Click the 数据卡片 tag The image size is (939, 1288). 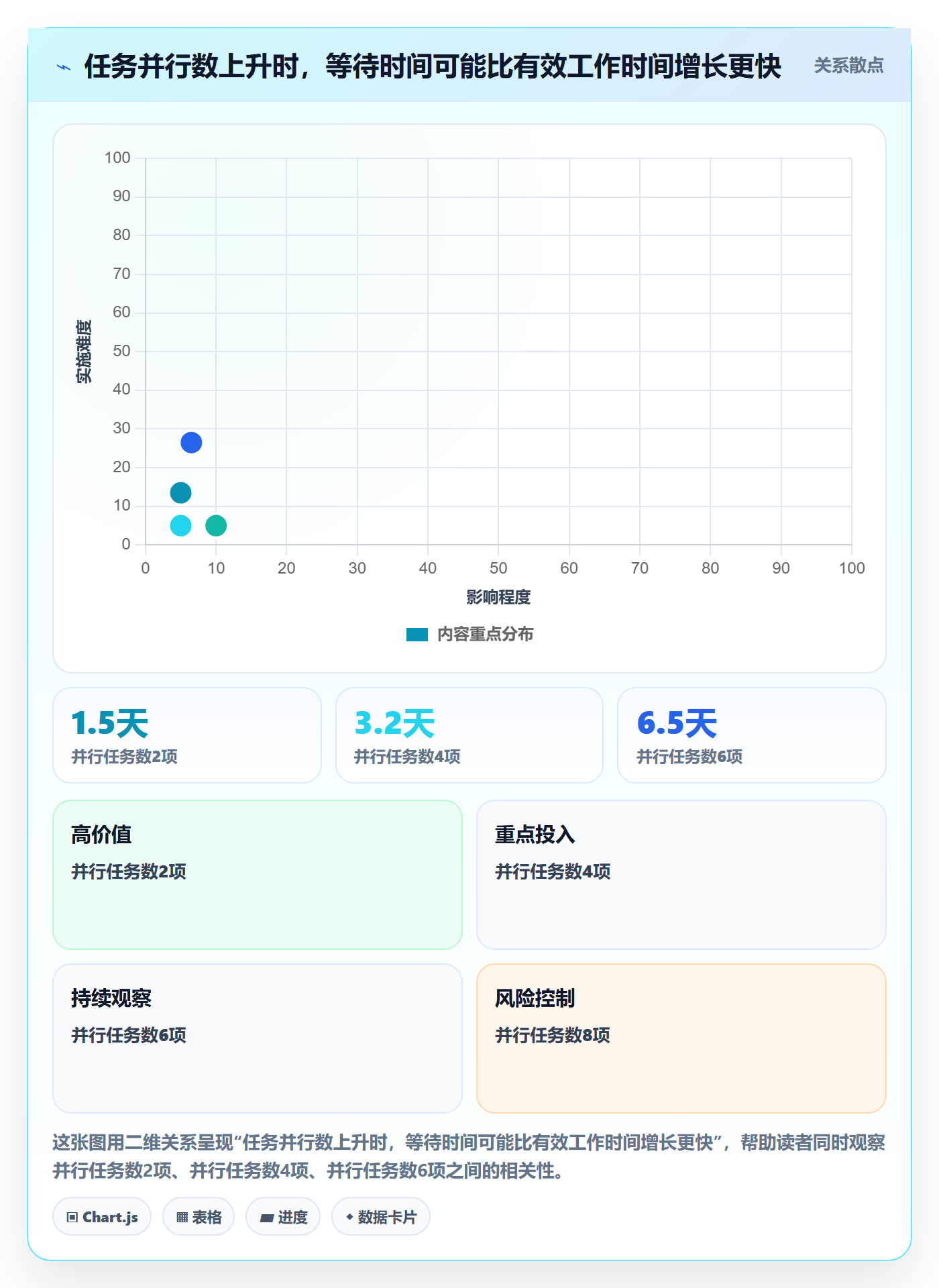tap(381, 1217)
